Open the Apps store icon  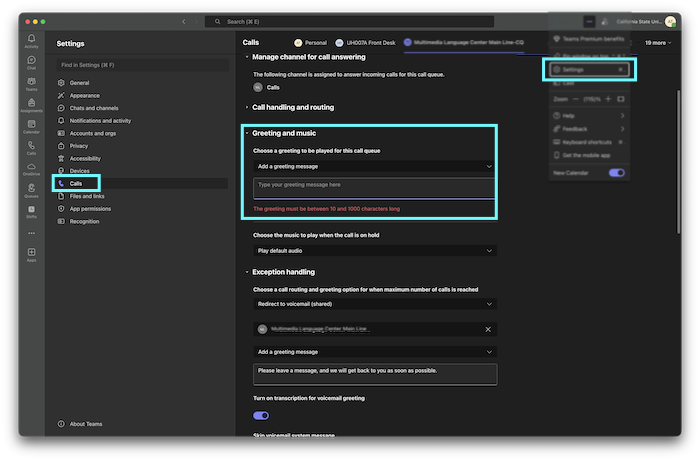[x=32, y=254]
